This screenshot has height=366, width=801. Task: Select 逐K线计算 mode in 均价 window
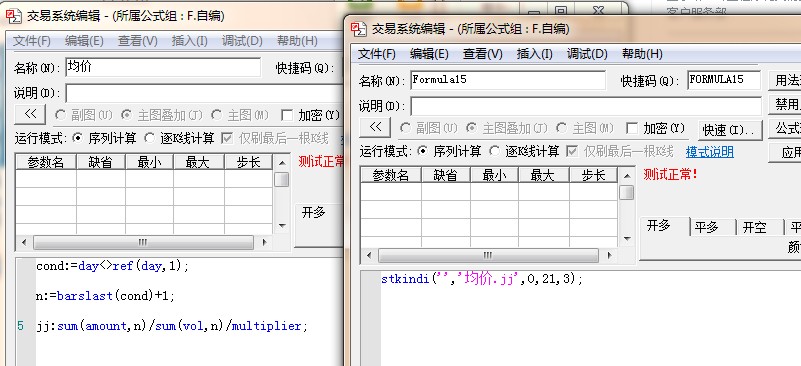coord(150,138)
